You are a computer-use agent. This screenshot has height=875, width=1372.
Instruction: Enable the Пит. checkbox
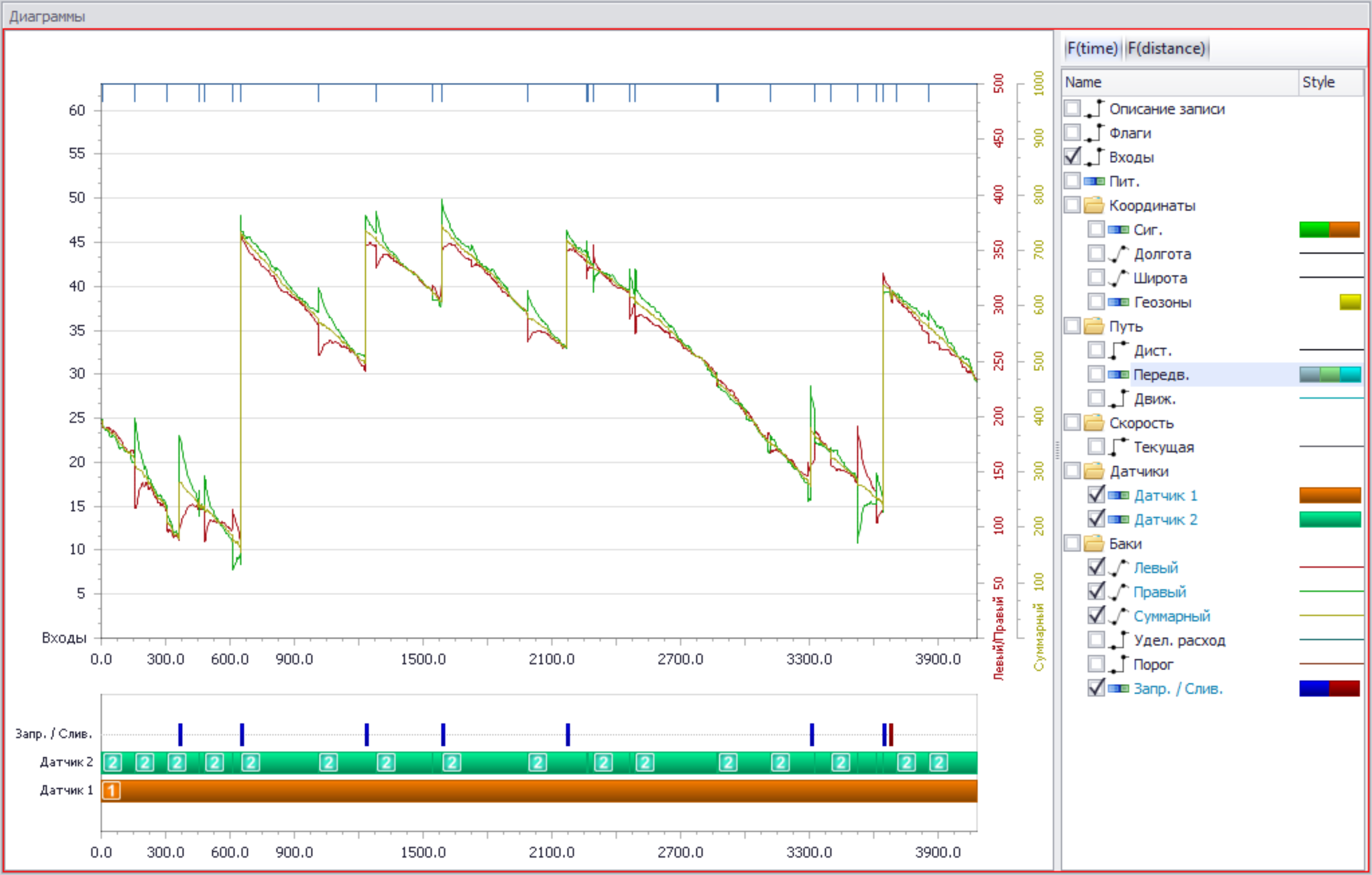pos(1072,181)
